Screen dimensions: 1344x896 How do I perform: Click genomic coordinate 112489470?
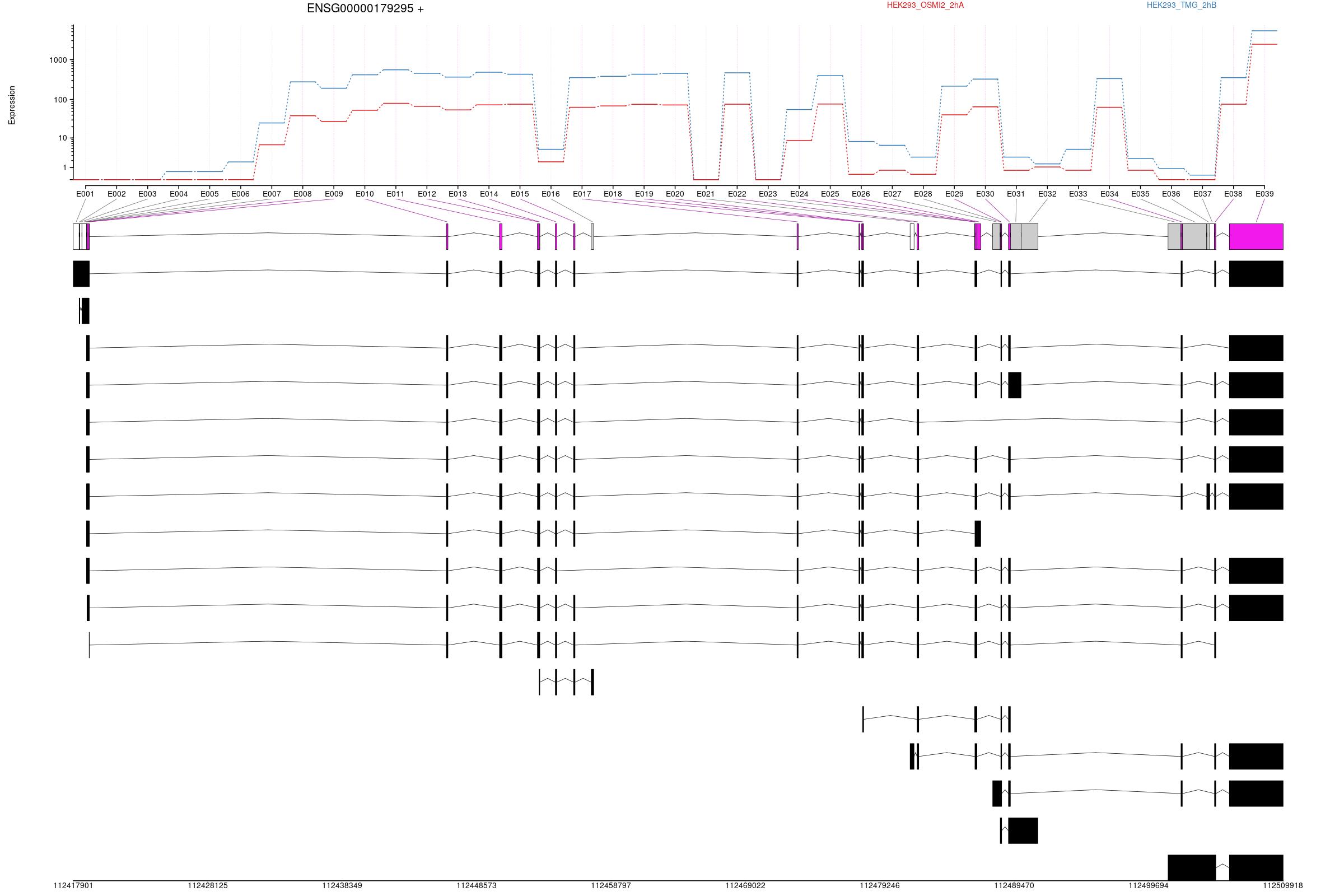point(1014,886)
